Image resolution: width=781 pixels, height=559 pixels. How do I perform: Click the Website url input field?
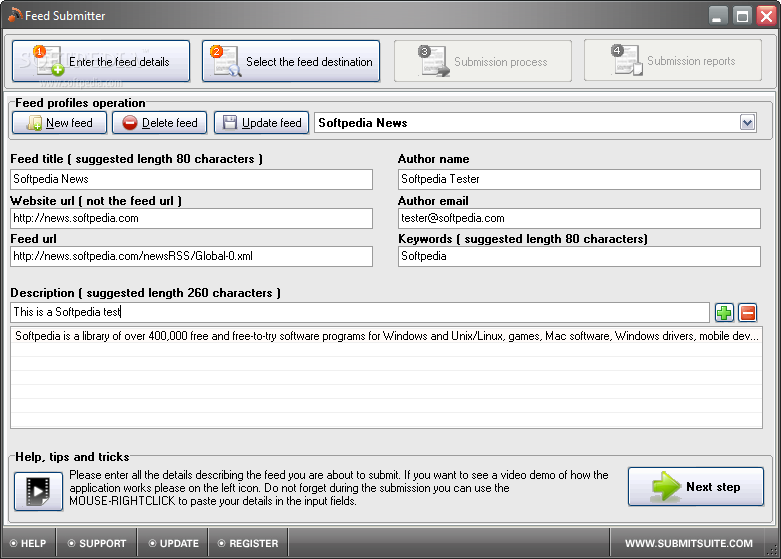(191, 218)
